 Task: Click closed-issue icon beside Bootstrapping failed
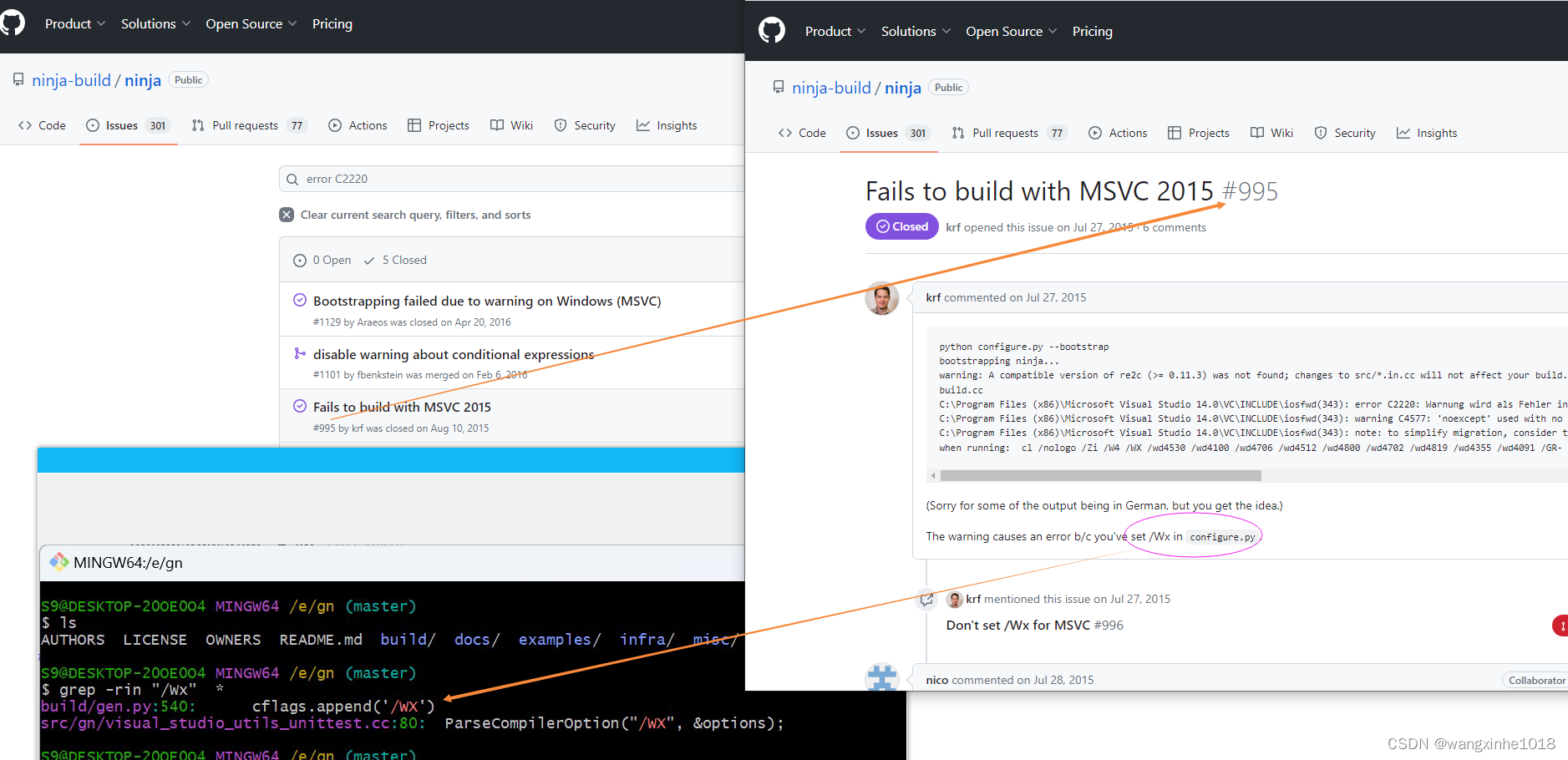[300, 300]
